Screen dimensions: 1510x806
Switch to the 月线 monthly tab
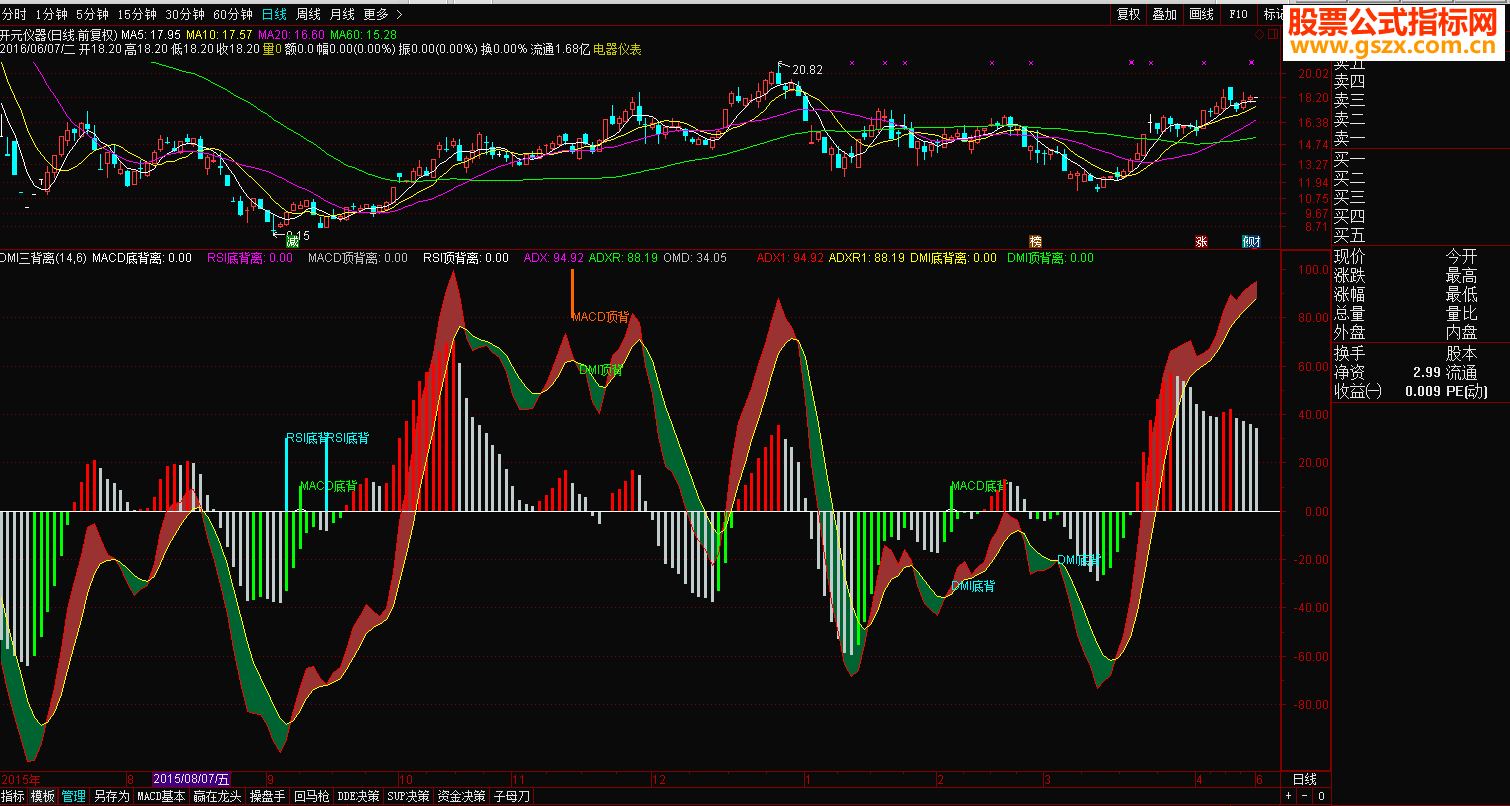point(342,14)
